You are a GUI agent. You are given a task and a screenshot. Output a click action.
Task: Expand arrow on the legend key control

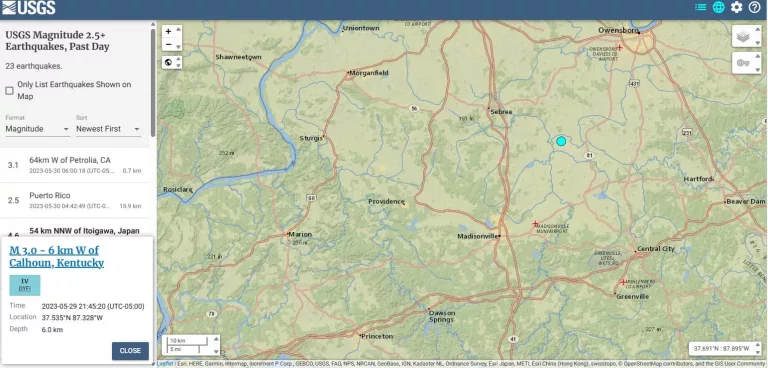(758, 63)
